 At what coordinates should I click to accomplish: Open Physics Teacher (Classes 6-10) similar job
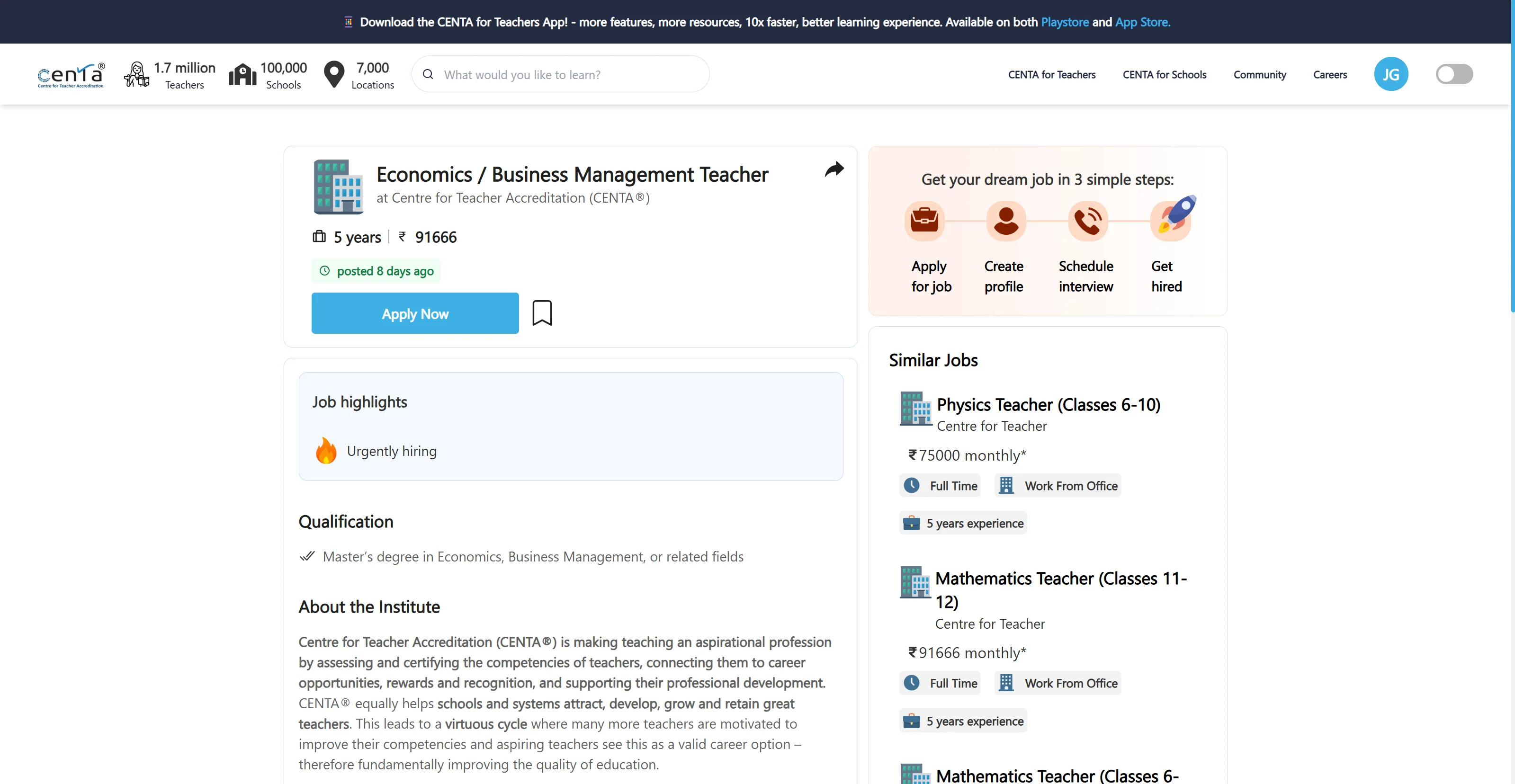click(x=1048, y=405)
